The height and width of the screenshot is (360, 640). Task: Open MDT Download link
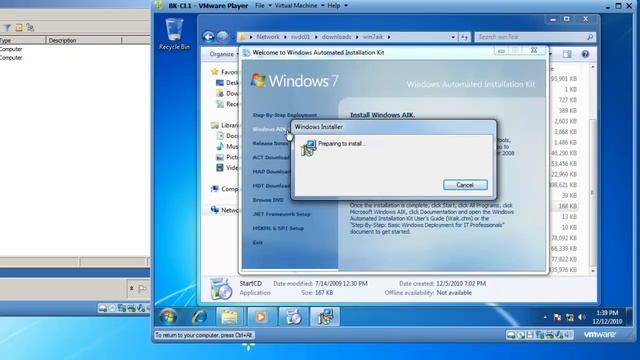[x=271, y=186]
